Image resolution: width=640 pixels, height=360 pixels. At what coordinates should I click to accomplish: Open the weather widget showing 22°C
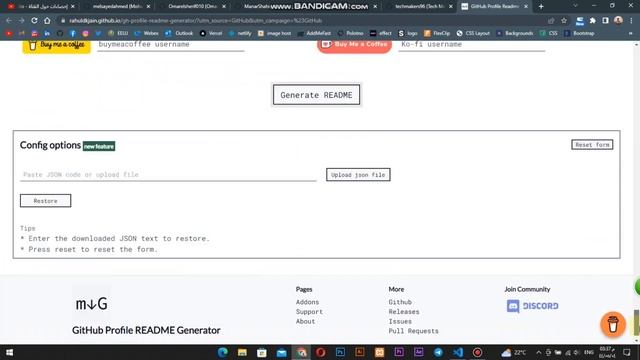pos(513,352)
